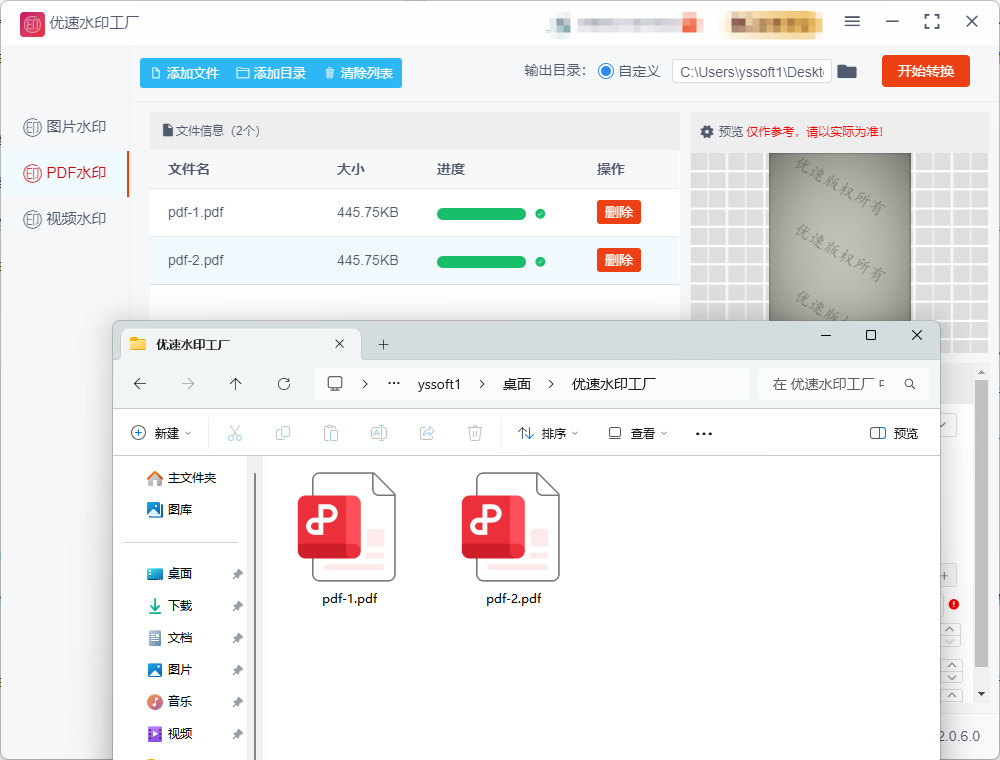Click Explorer back arrow
The height and width of the screenshot is (760, 1000).
point(140,384)
